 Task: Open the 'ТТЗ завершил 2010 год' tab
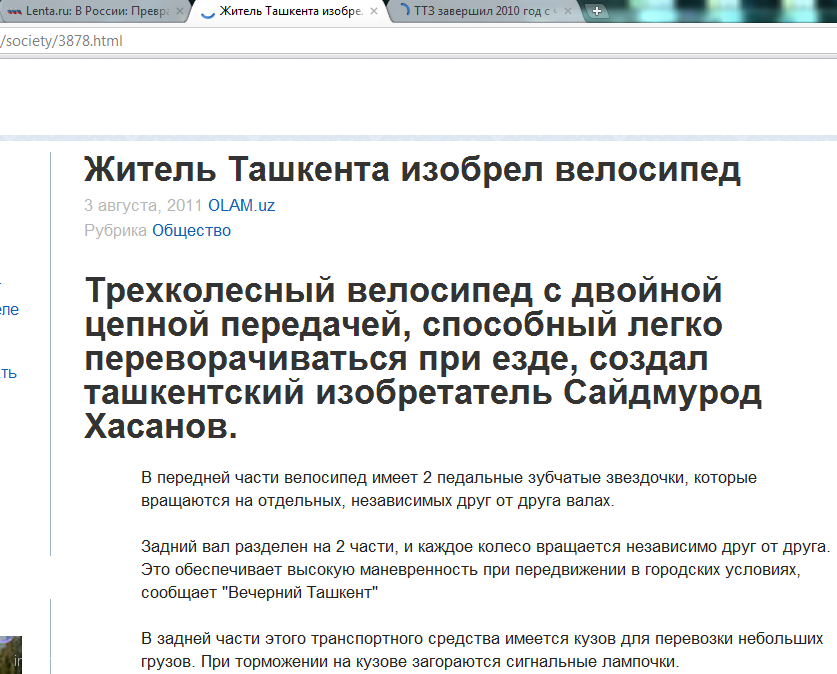click(x=485, y=12)
